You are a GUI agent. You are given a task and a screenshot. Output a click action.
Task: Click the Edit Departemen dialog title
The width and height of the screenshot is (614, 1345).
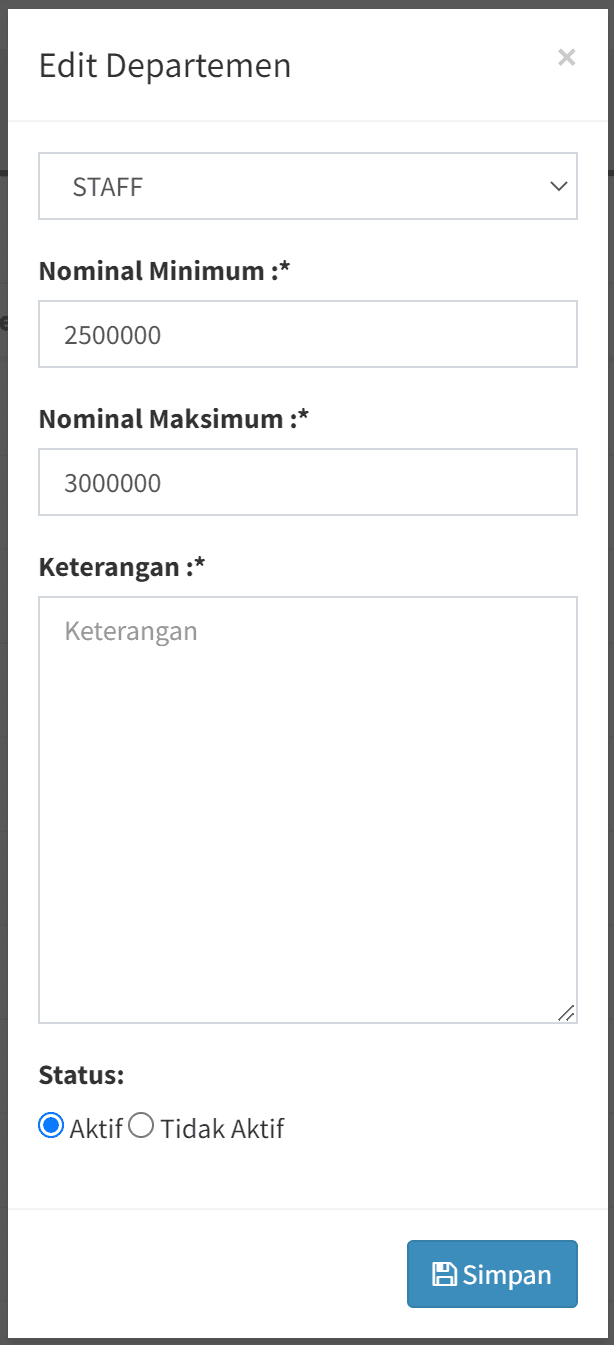pyautogui.click(x=165, y=66)
